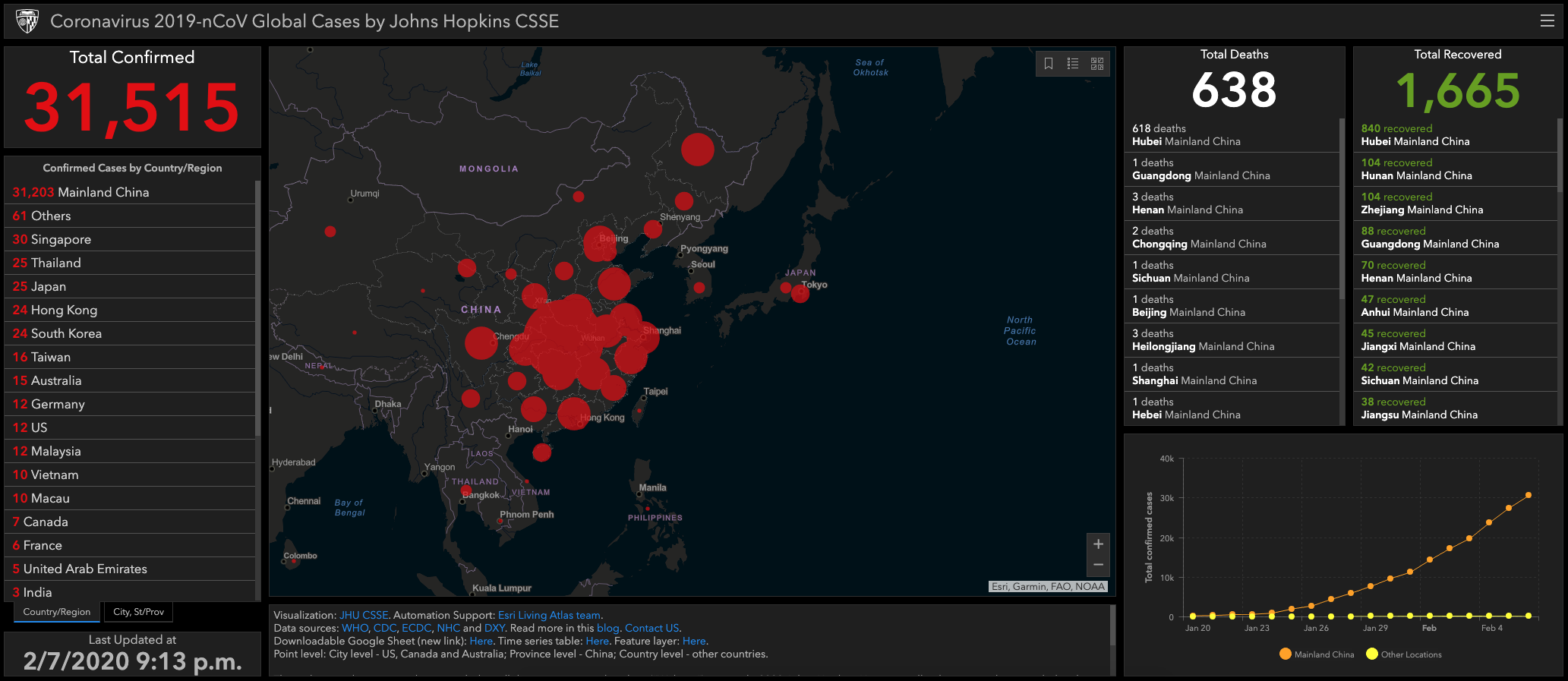The height and width of the screenshot is (681, 1568).
Task: Open the CDC data source link
Action: (385, 629)
